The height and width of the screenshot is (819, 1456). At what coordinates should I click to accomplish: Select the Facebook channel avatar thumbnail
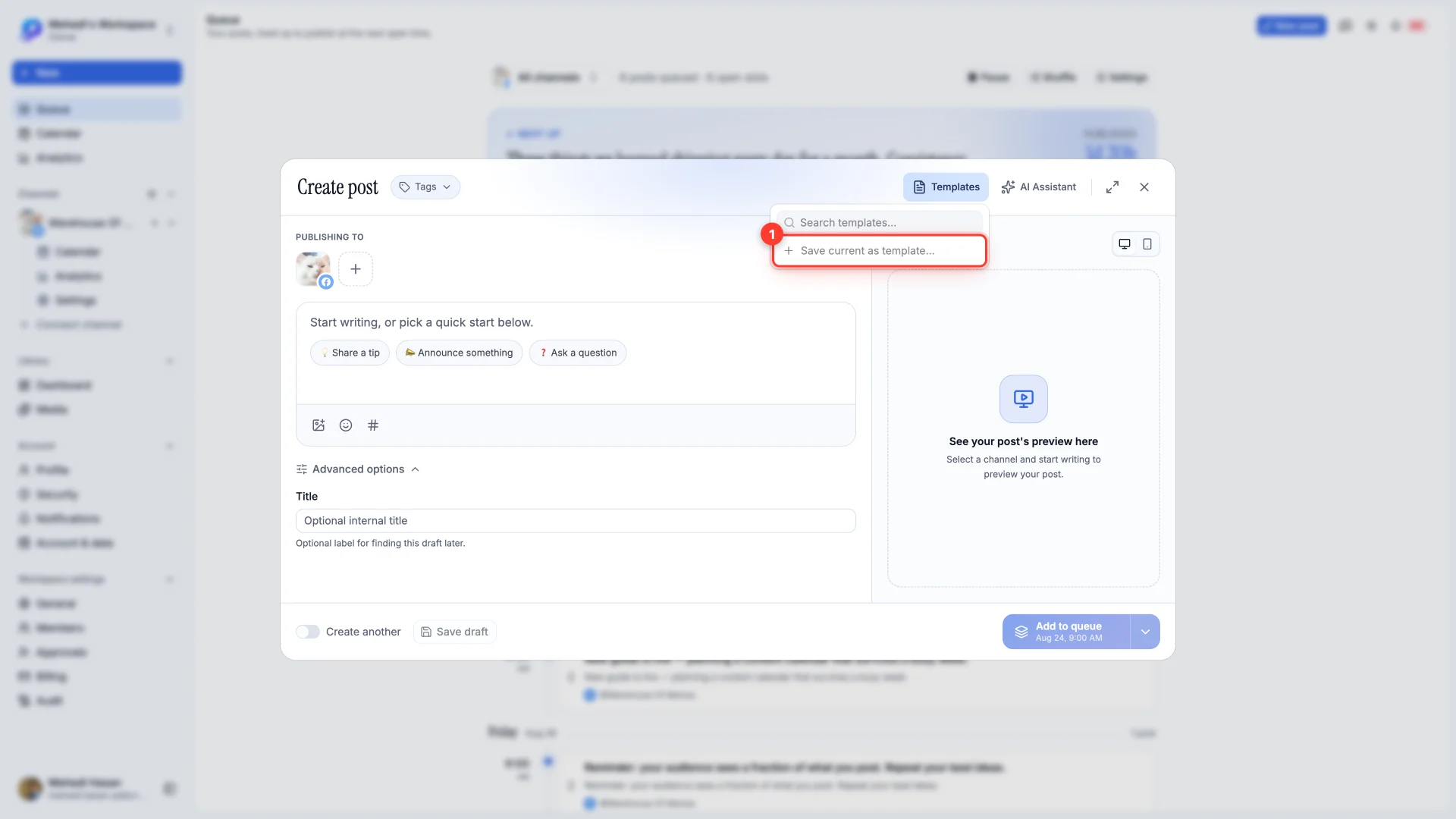313,269
